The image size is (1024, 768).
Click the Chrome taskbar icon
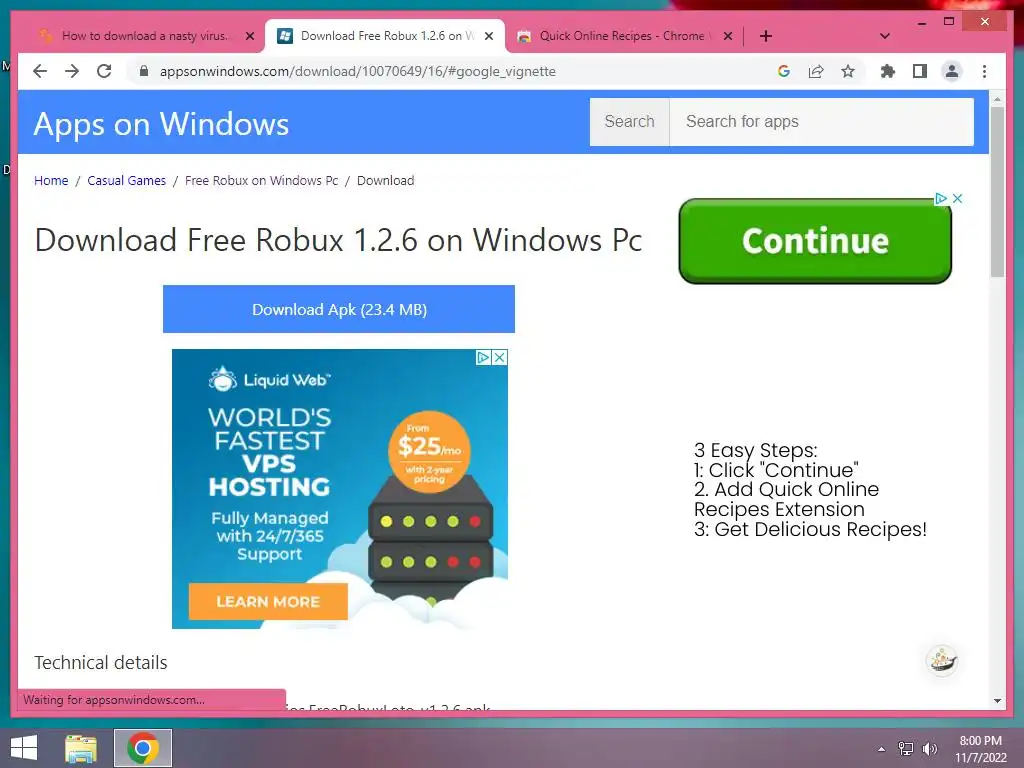tap(143, 748)
